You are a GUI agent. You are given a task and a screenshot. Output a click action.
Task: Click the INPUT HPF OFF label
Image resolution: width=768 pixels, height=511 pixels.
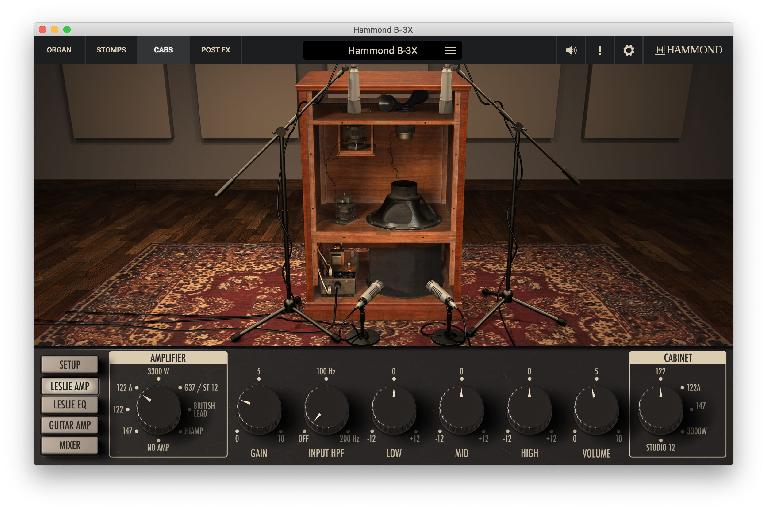[304, 438]
